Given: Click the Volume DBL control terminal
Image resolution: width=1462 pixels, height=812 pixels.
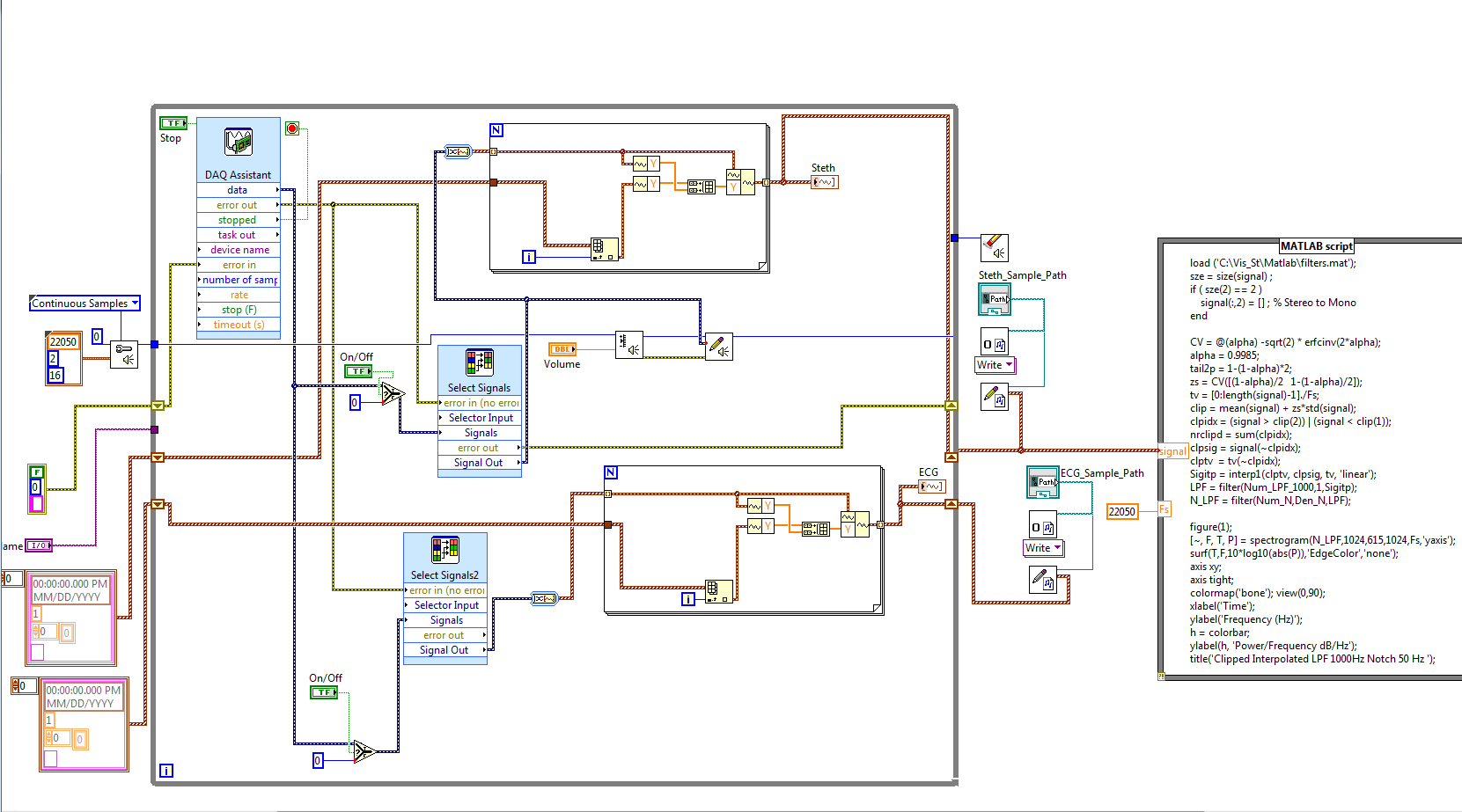Looking at the screenshot, I should coord(562,349).
